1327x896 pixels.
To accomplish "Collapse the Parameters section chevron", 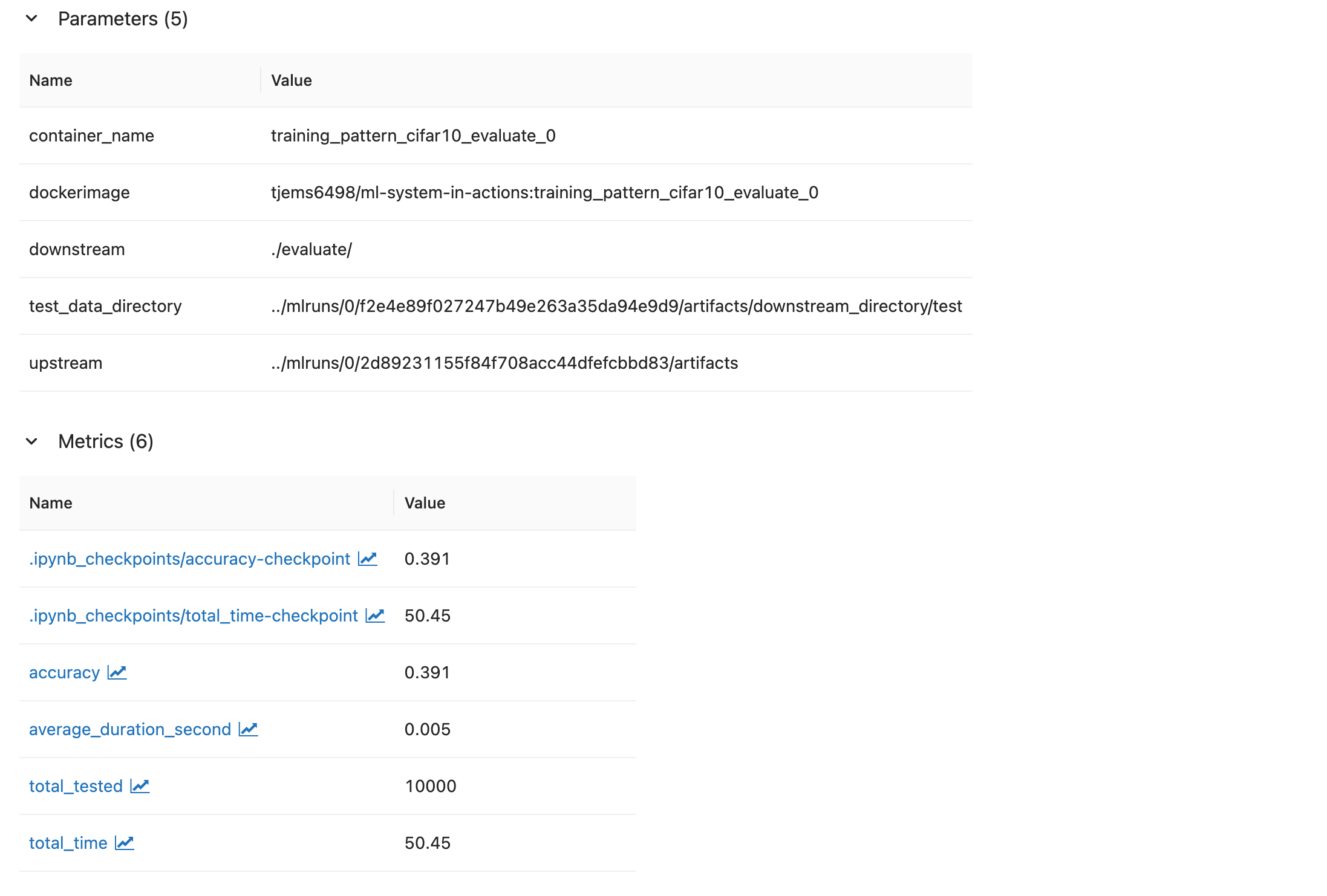I will pyautogui.click(x=32, y=19).
